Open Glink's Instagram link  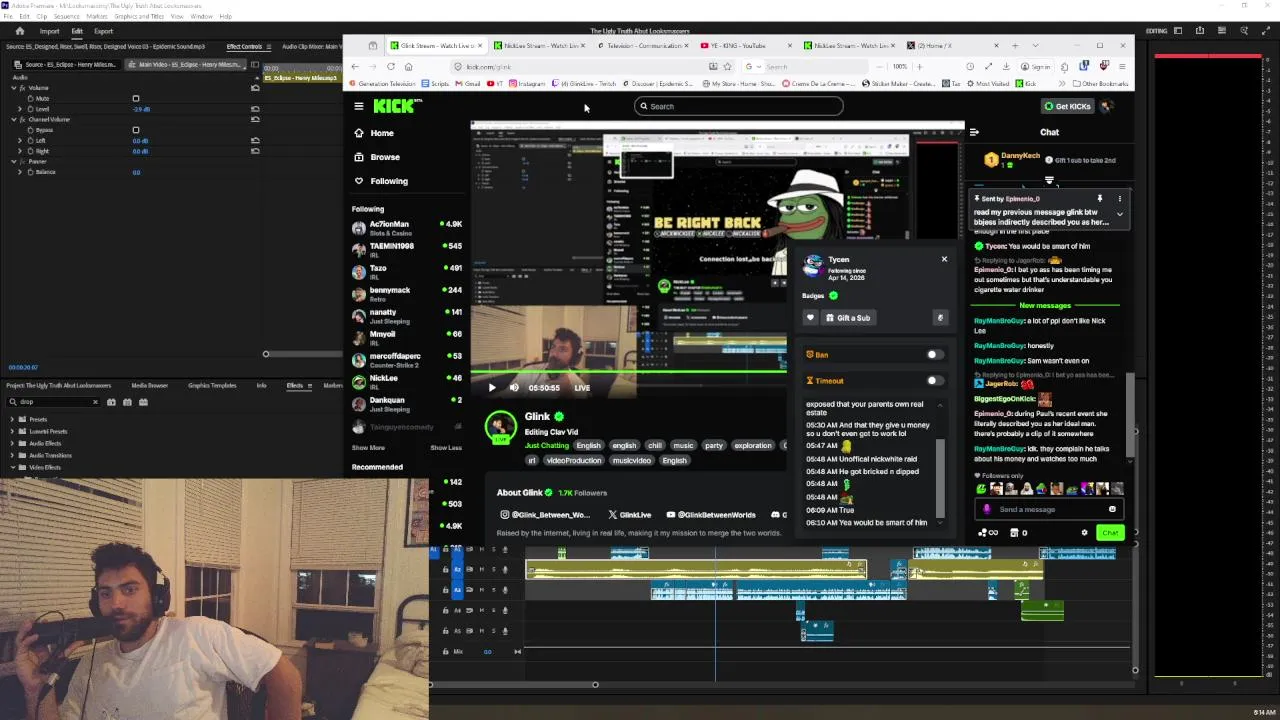coord(546,515)
